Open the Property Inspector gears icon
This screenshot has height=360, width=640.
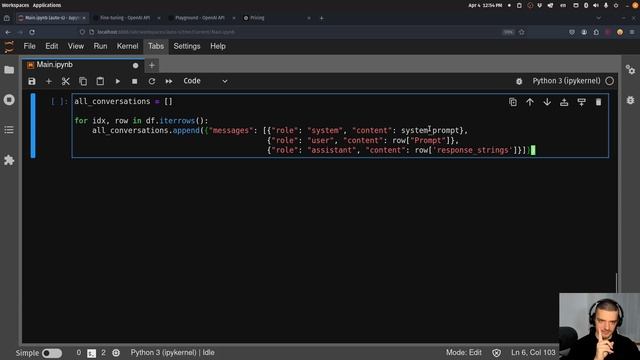click(x=631, y=70)
